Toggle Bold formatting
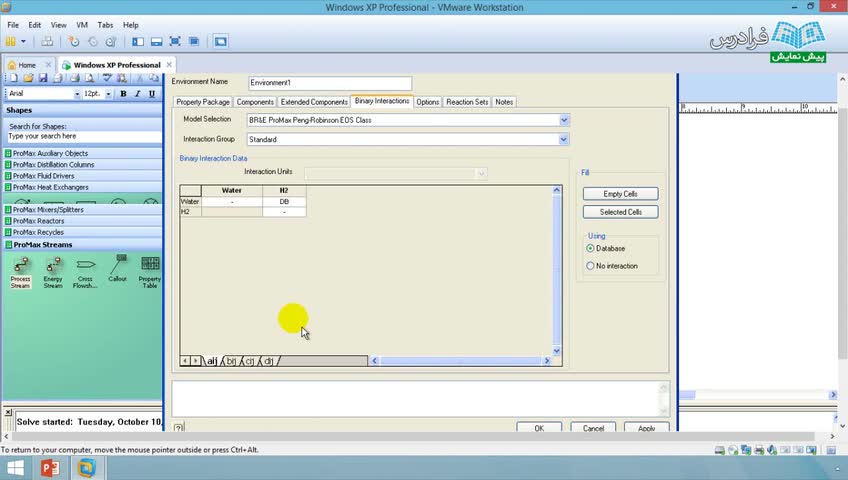Image resolution: width=848 pixels, height=480 pixels. coord(123,94)
